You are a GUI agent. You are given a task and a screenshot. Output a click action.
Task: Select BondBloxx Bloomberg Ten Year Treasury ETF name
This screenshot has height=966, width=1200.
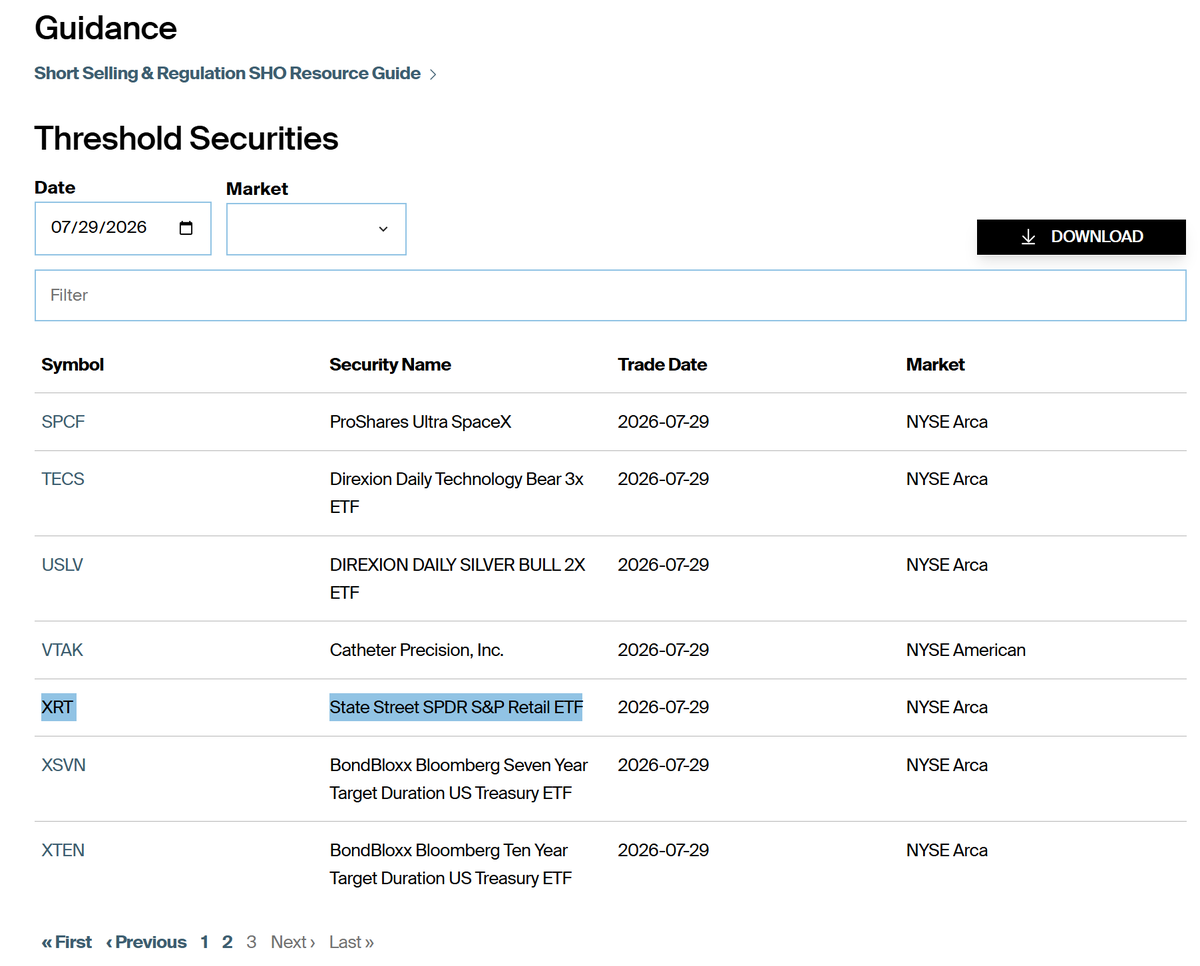451,864
